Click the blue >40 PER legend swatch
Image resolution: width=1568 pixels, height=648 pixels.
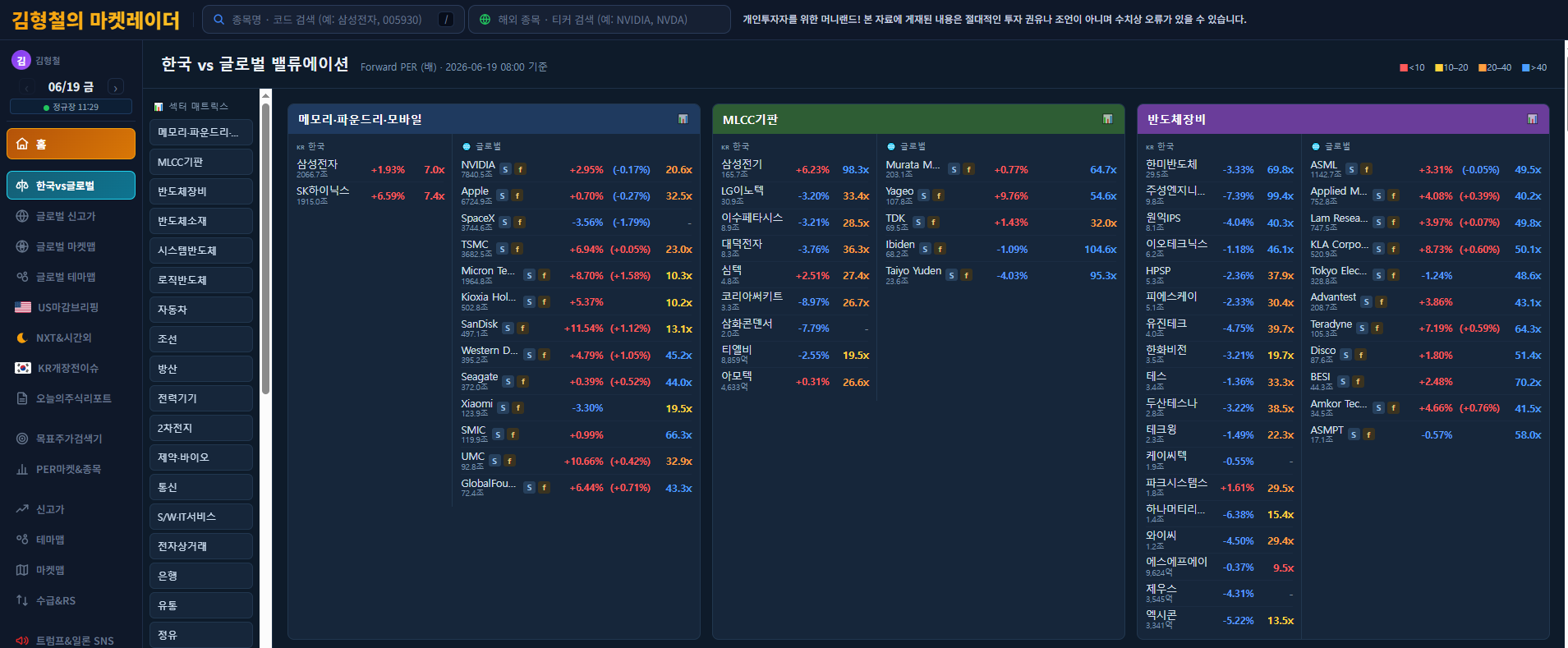point(1526,67)
